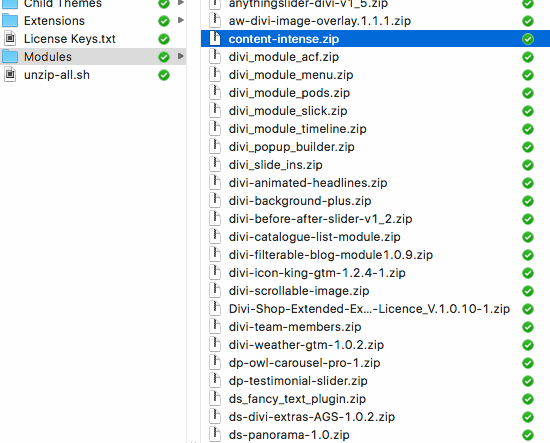
Task: Select ds-panorama-1.0.zip
Action: 289,435
